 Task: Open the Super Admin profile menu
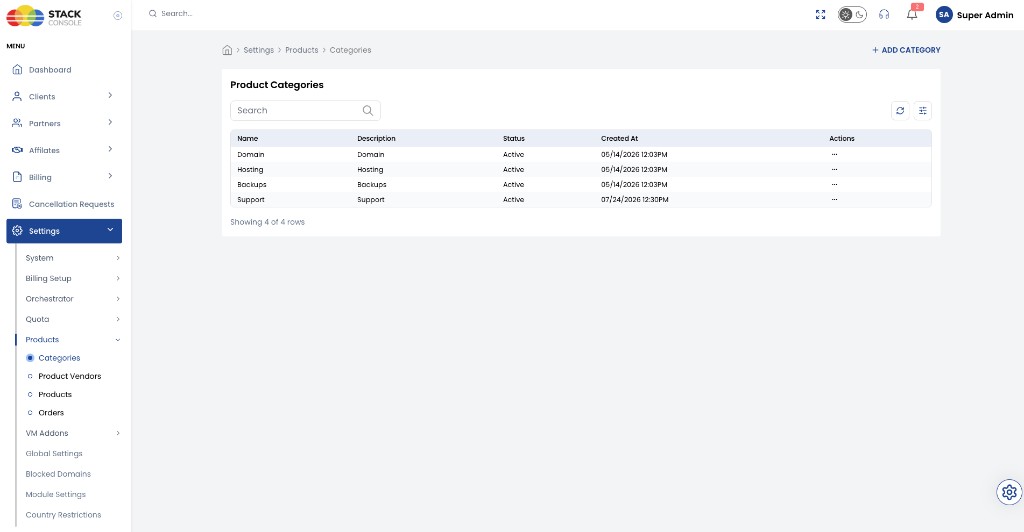[x=985, y=15]
